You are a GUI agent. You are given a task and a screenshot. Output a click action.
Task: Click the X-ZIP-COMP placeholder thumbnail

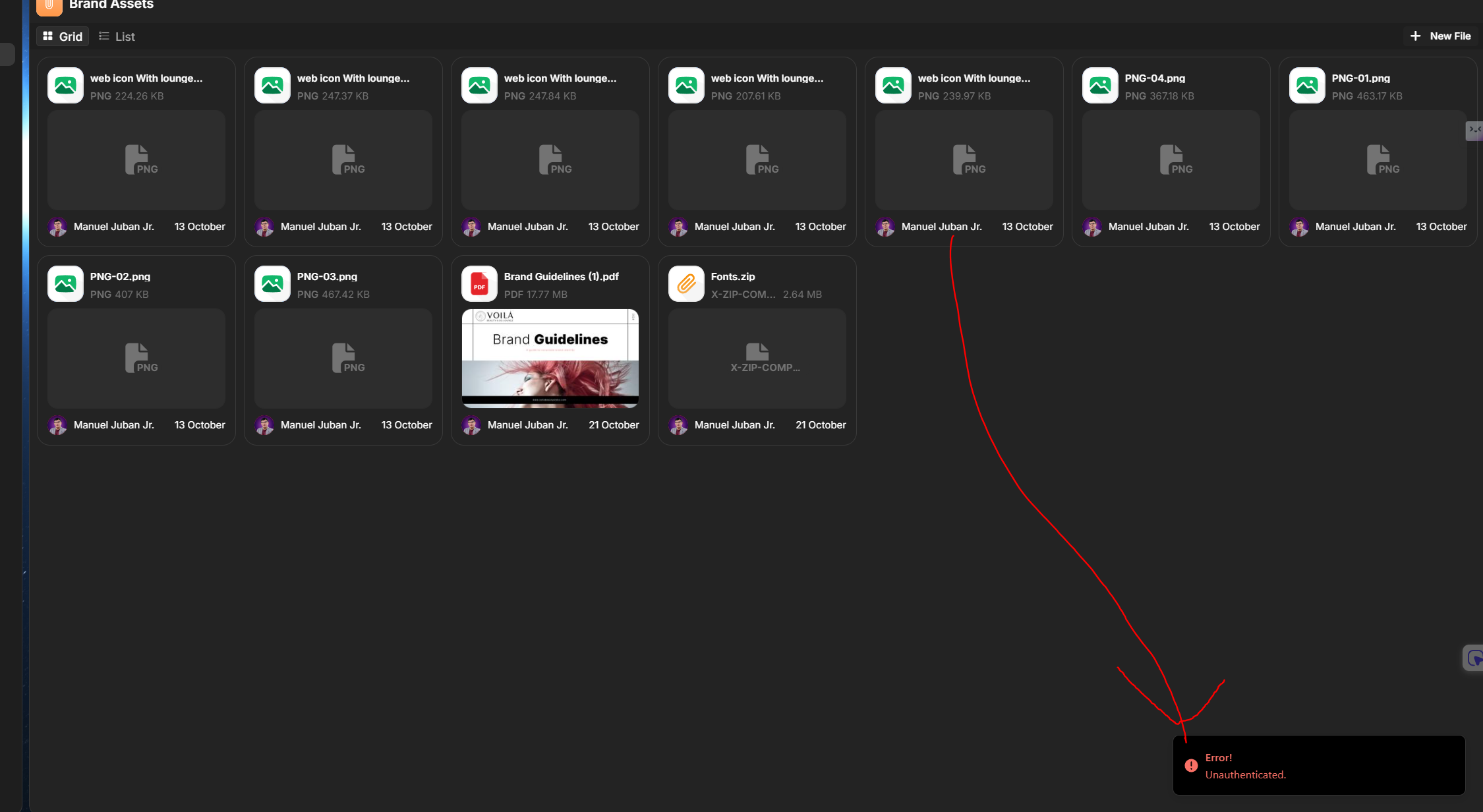[757, 358]
